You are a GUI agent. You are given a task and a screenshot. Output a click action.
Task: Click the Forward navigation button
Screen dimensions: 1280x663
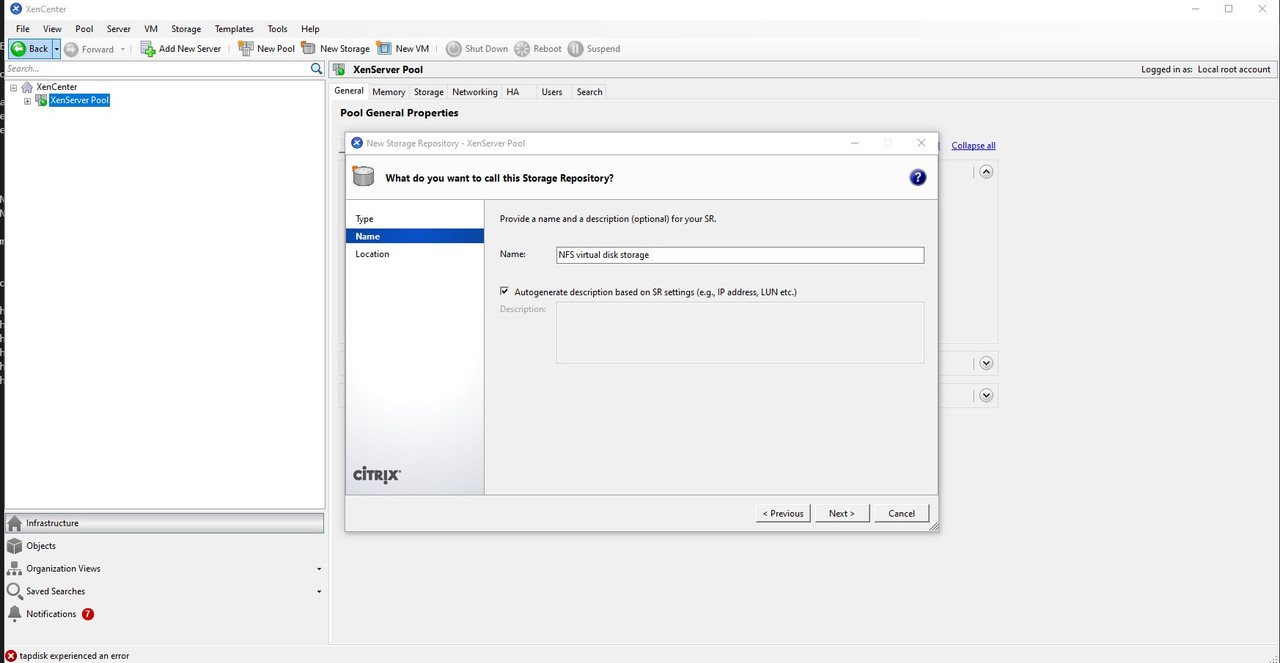point(89,48)
